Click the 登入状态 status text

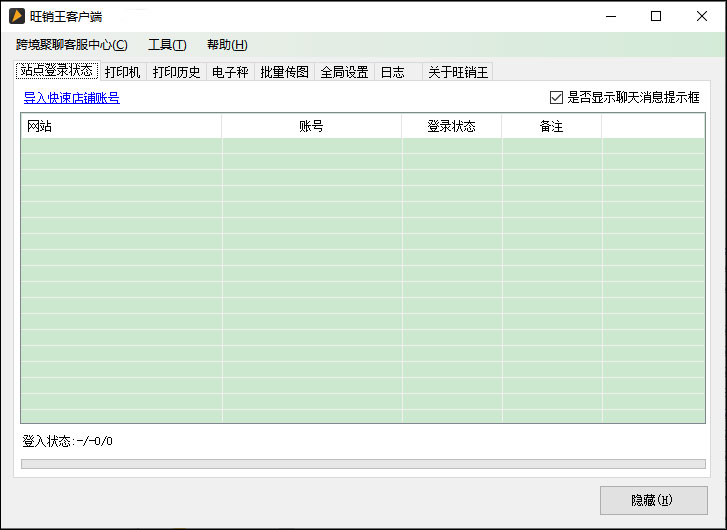pos(68,441)
